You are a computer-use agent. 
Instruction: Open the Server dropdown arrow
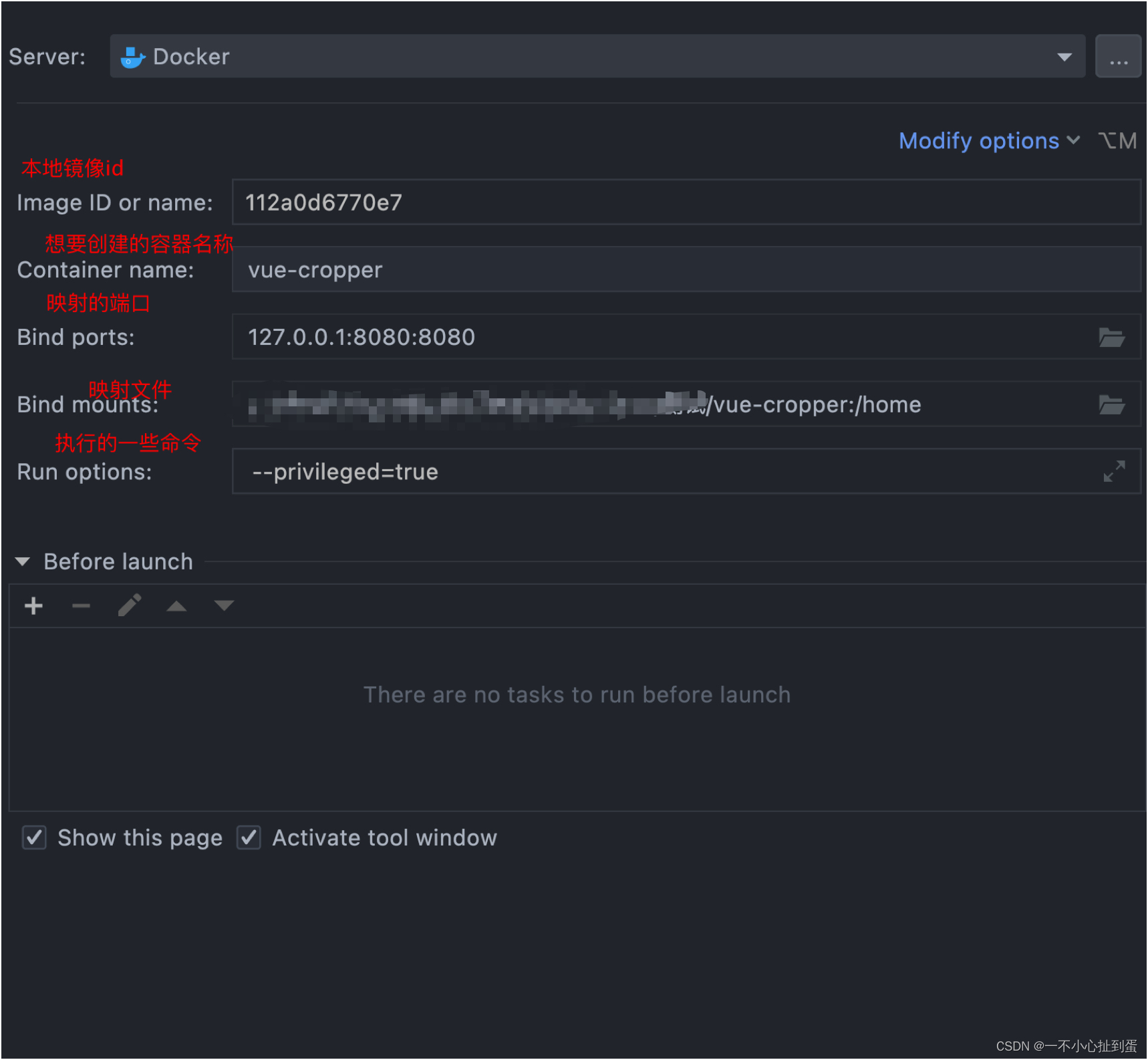(x=1064, y=57)
